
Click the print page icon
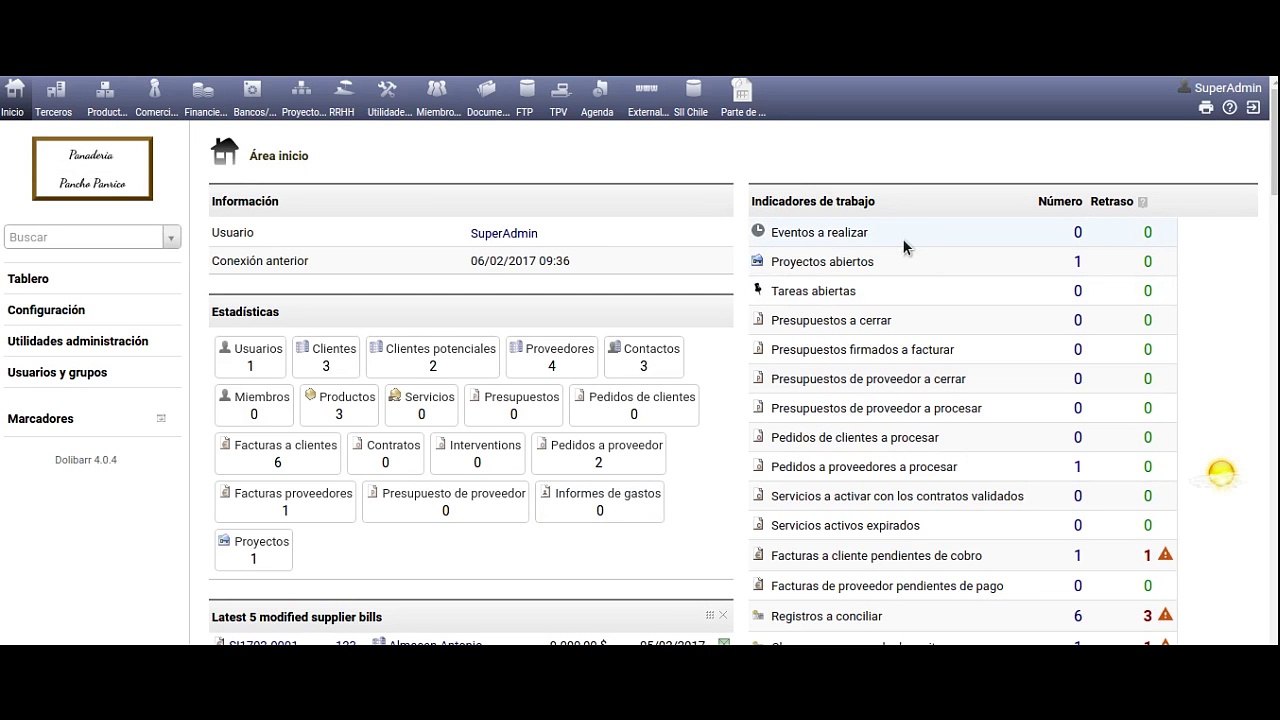click(x=1206, y=108)
